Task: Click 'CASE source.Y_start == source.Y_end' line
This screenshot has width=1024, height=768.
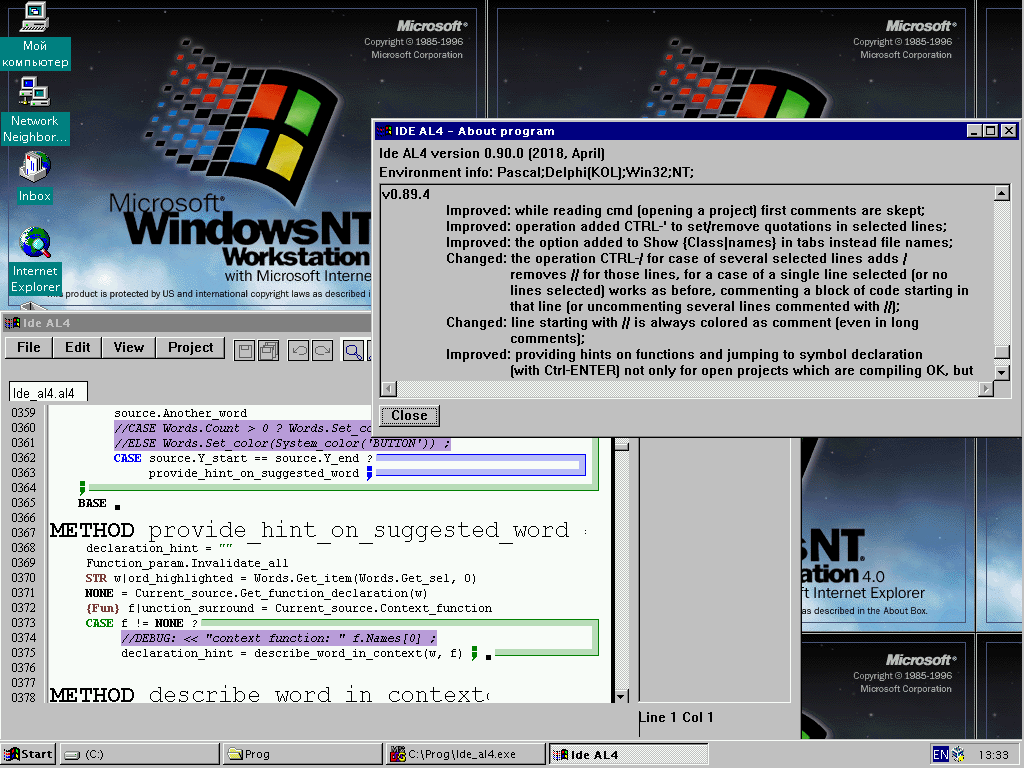Action: click(x=243, y=458)
